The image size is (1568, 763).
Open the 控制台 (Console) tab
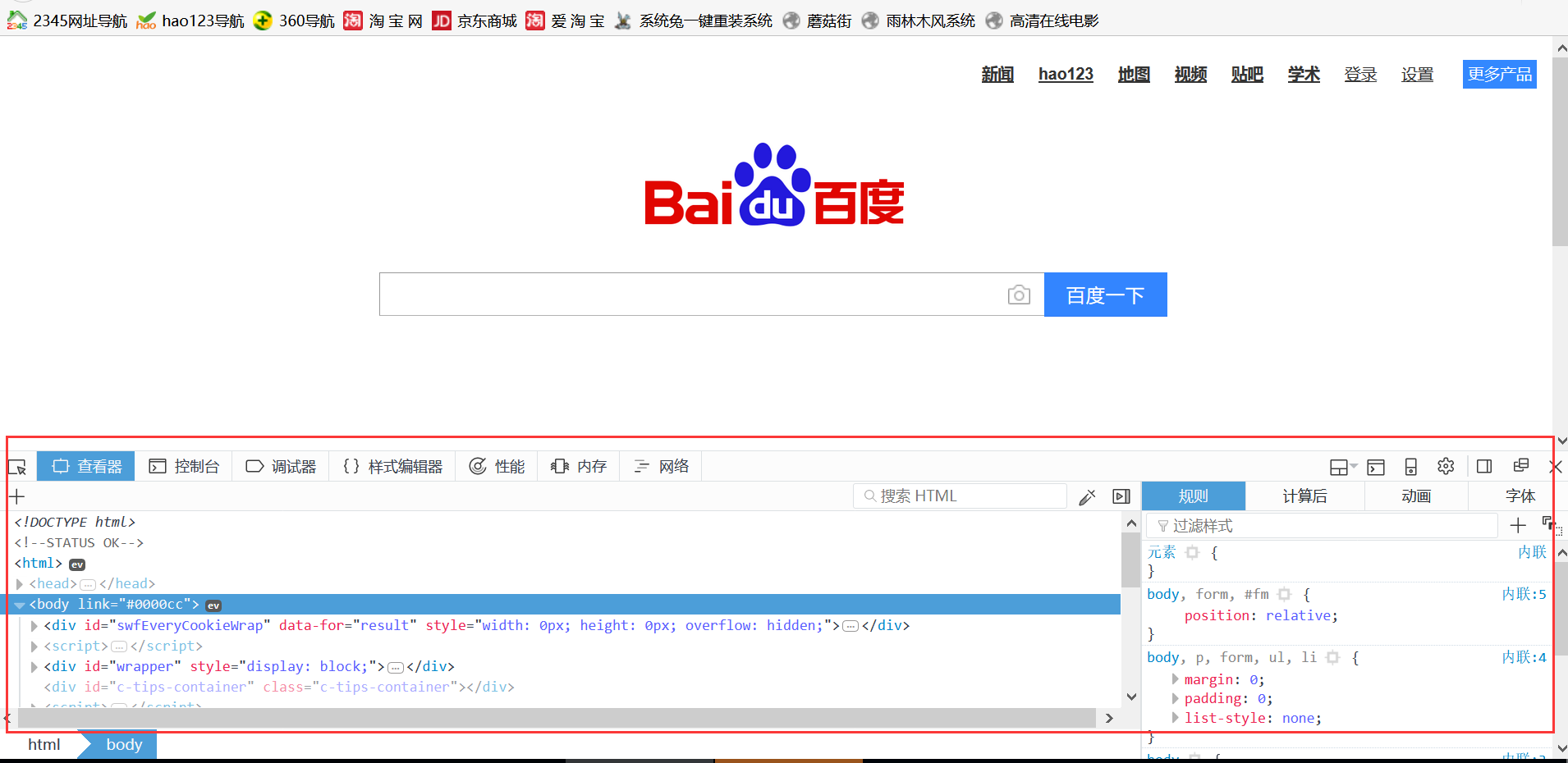point(184,466)
